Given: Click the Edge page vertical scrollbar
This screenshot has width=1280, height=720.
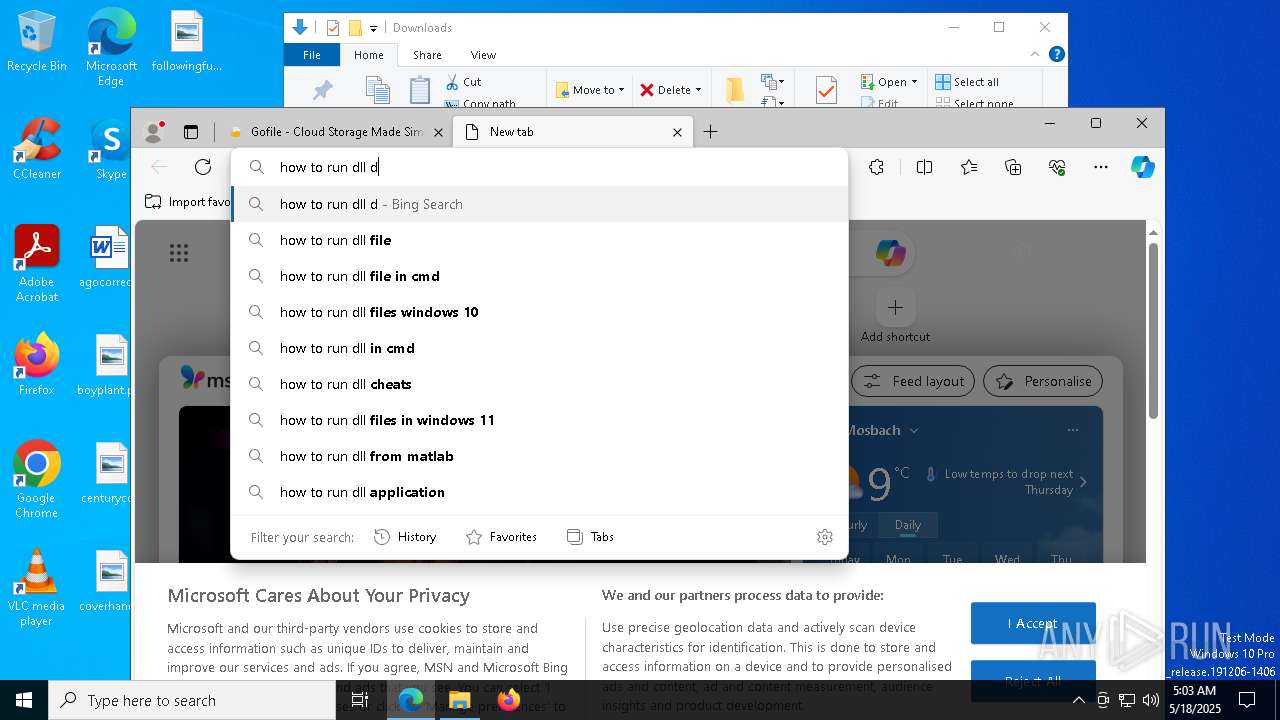Looking at the screenshot, I should click(1153, 330).
